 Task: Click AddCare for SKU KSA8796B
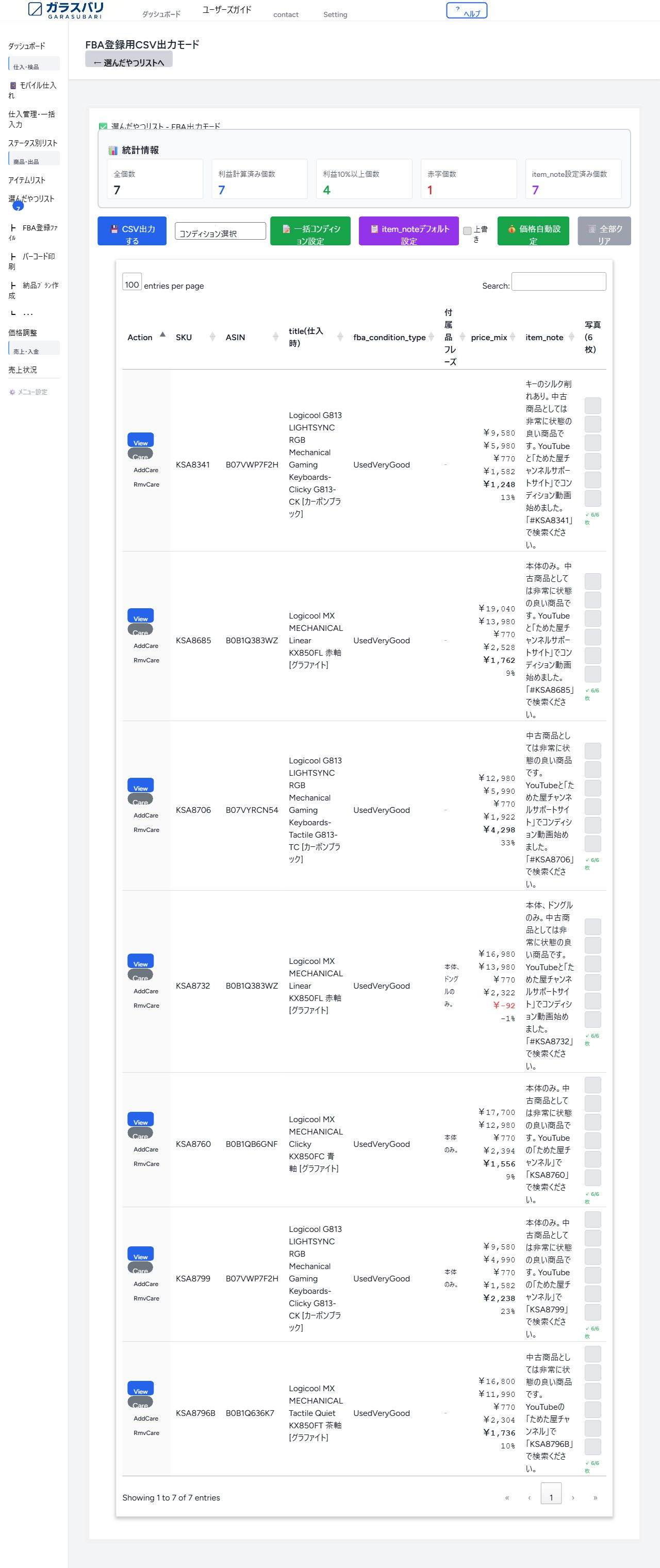click(146, 1418)
